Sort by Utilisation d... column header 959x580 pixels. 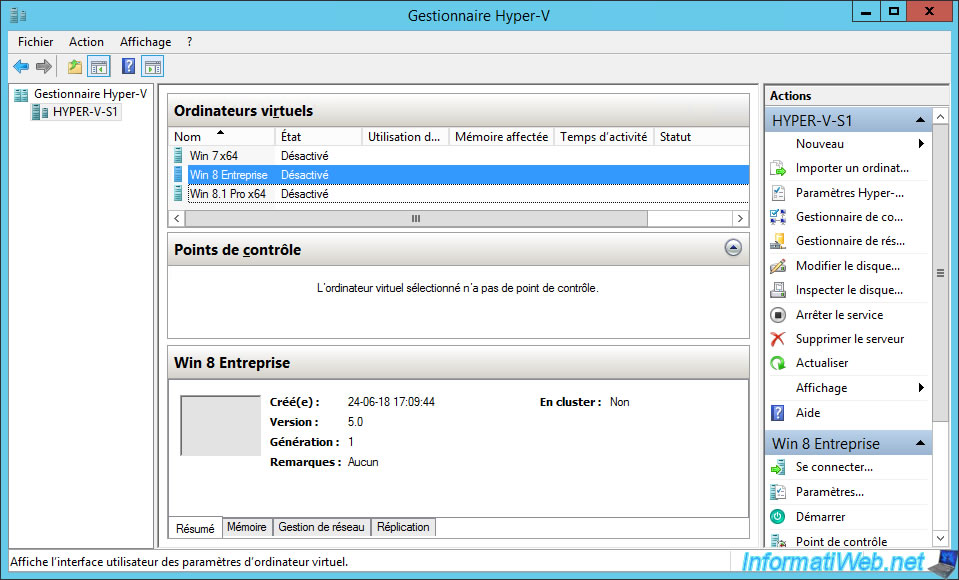405,136
